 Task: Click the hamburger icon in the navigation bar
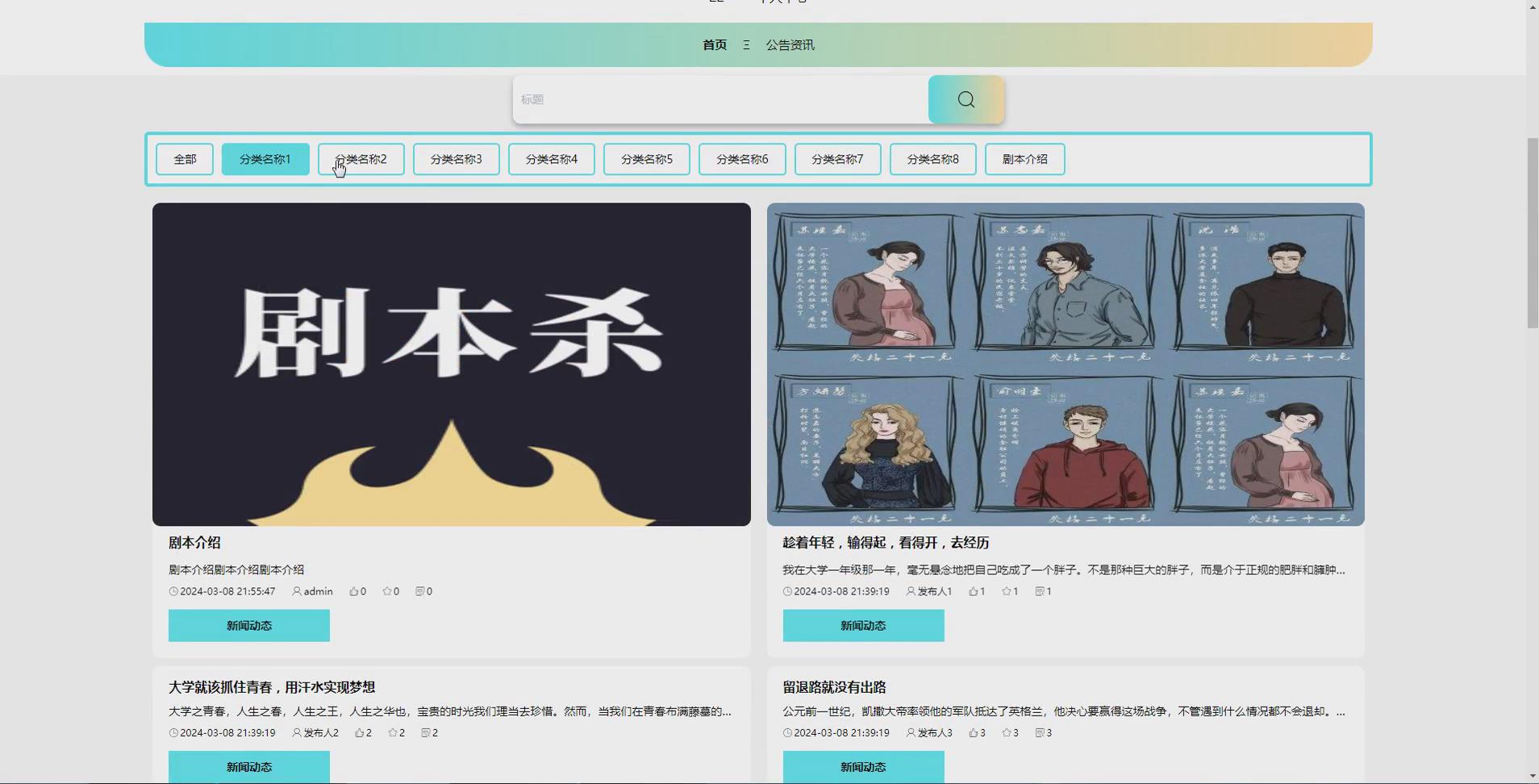pyautogui.click(x=746, y=44)
